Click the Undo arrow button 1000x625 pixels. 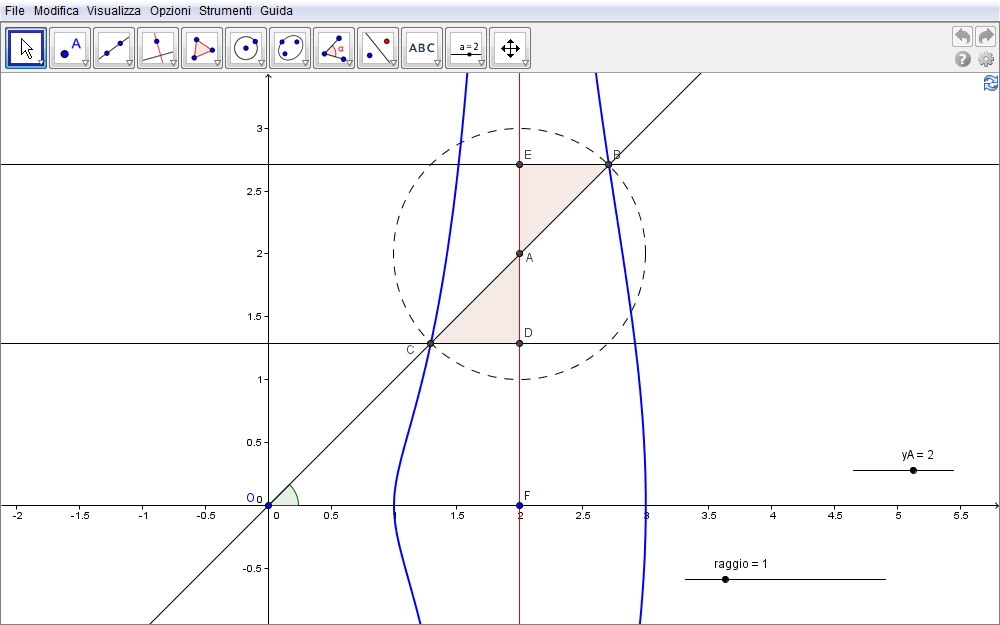tap(962, 36)
